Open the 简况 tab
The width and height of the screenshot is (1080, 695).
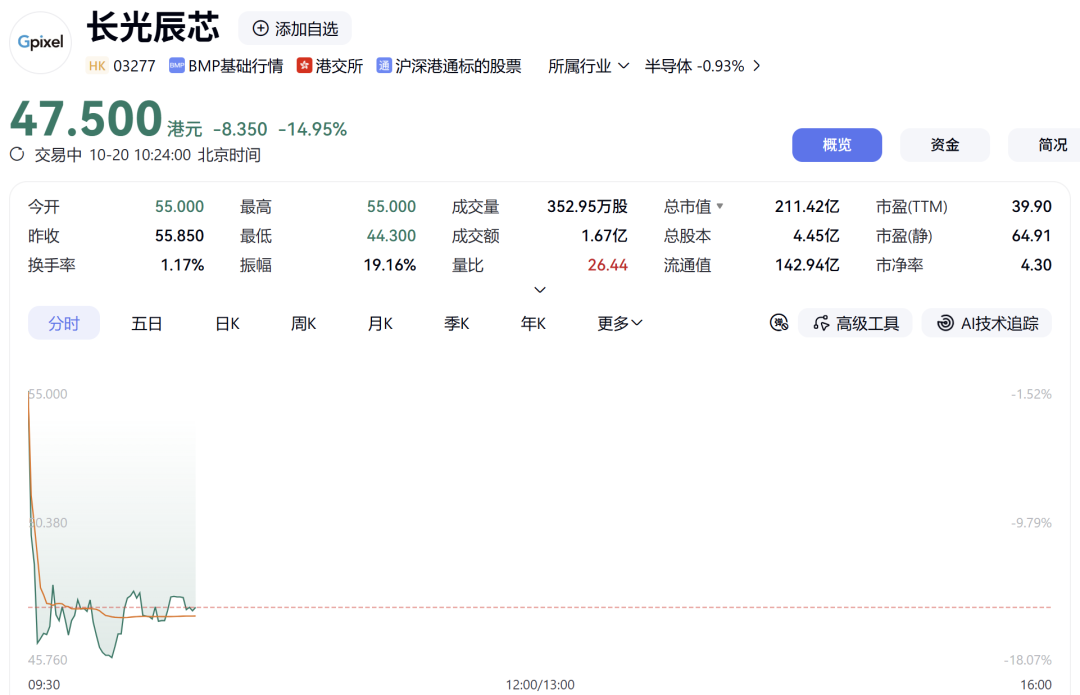pyautogui.click(x=1045, y=145)
